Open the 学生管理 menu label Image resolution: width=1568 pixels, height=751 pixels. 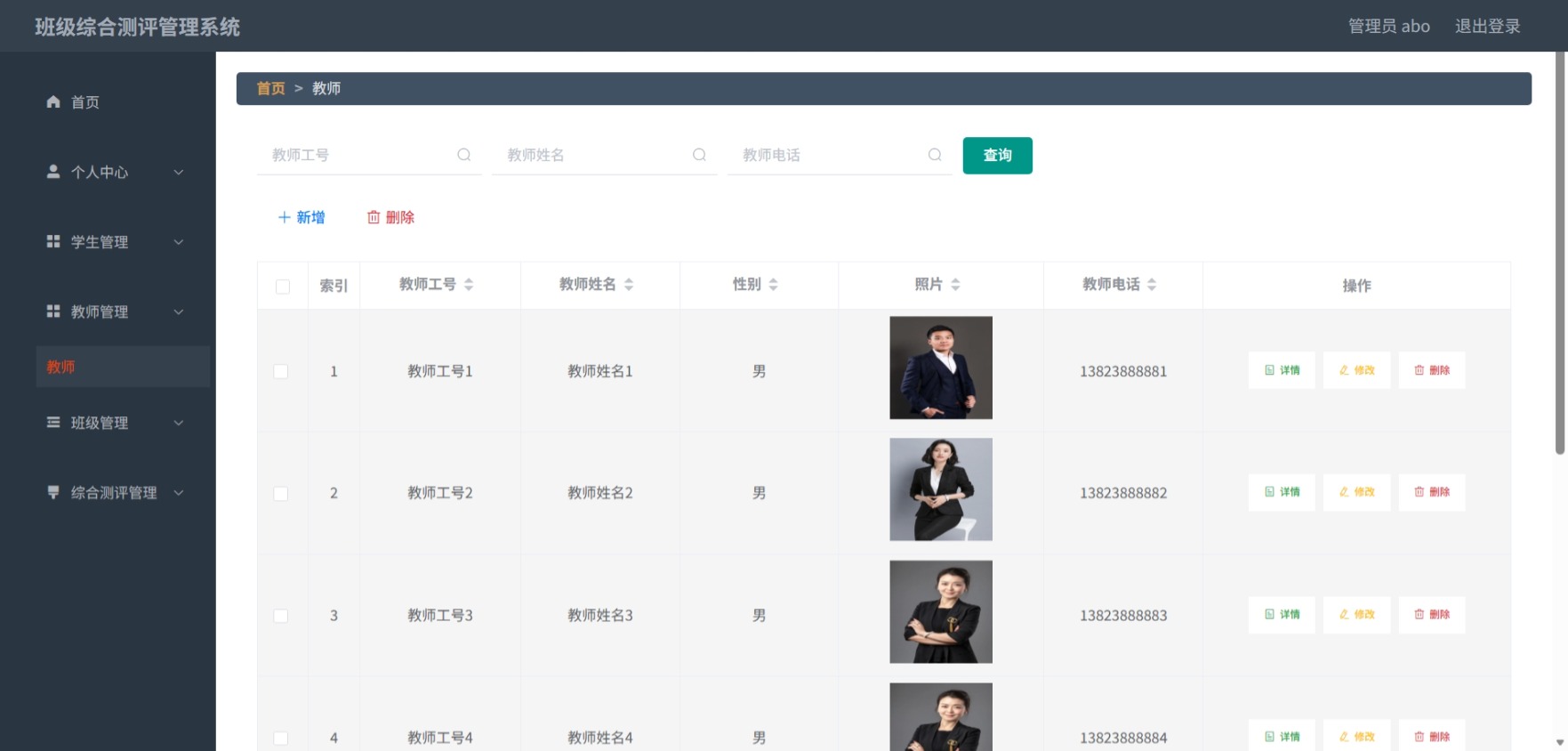100,242
